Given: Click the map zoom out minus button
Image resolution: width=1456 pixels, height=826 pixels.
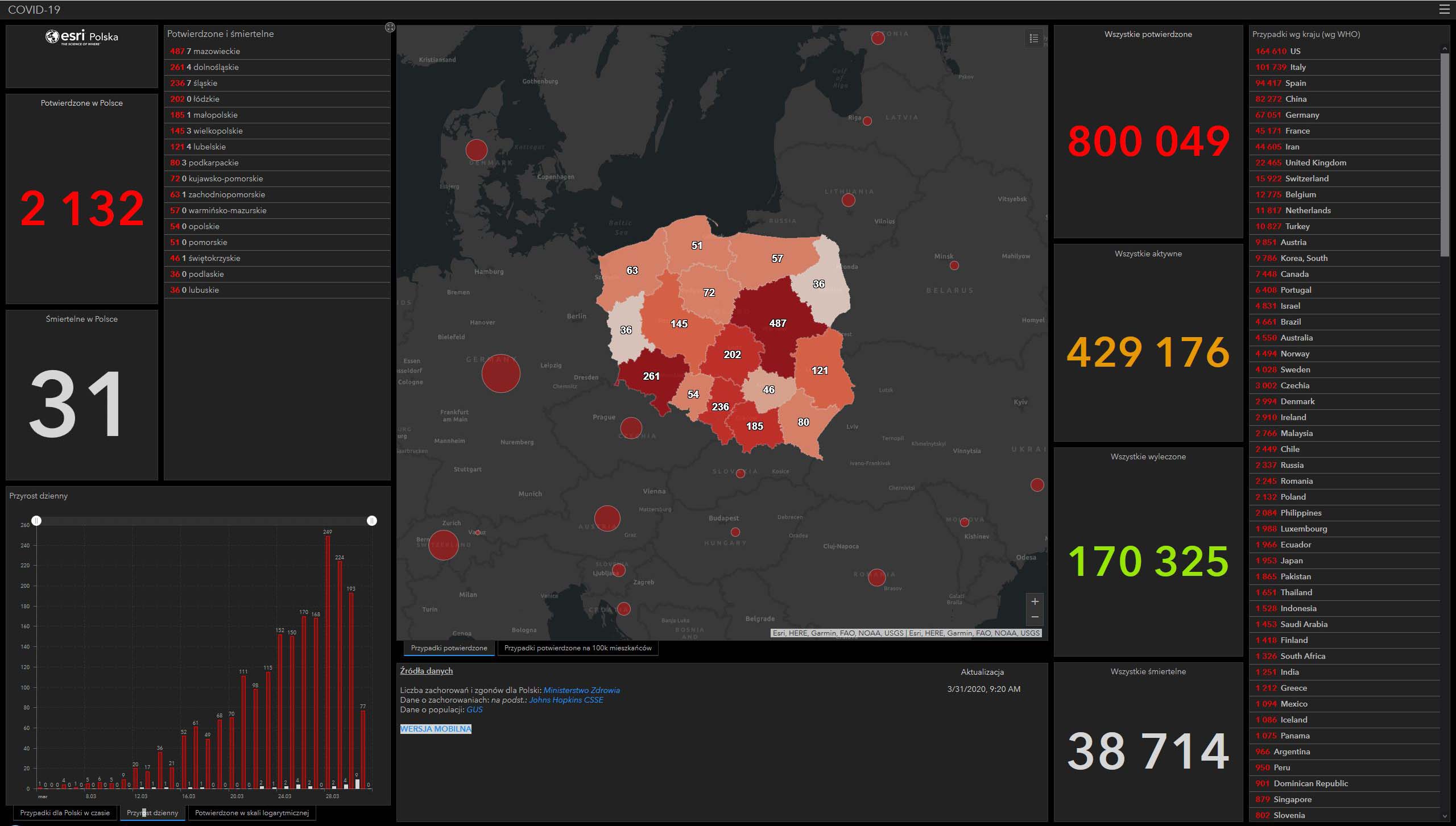Looking at the screenshot, I should [1035, 617].
